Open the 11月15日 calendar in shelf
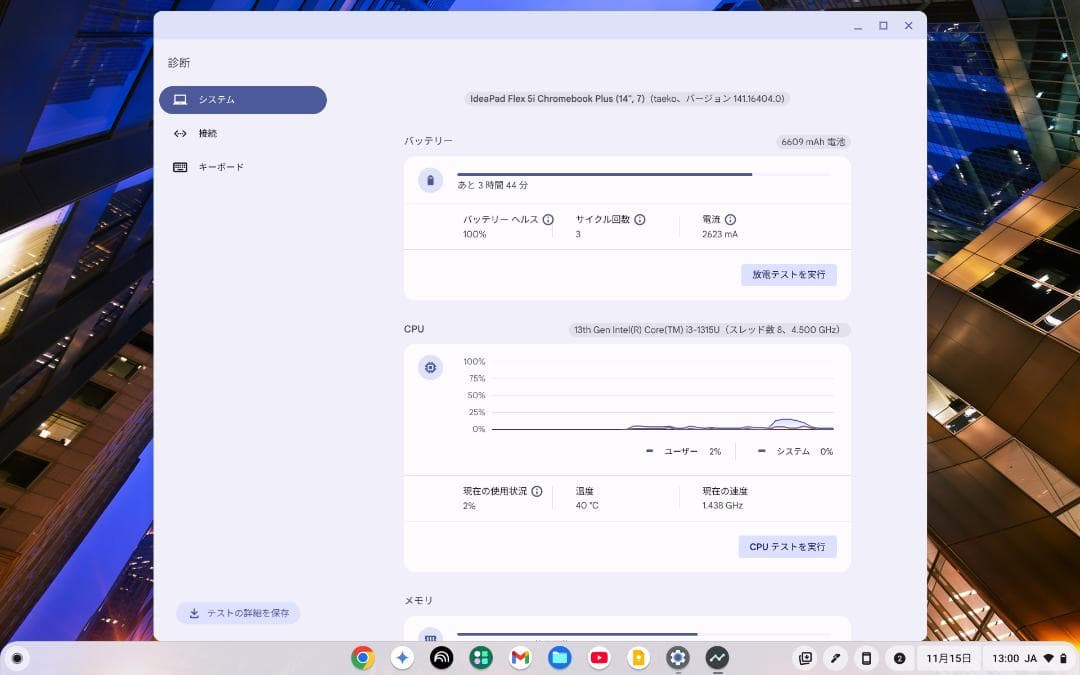Screen dimensions: 1080x675 pyautogui.click(x=948, y=658)
